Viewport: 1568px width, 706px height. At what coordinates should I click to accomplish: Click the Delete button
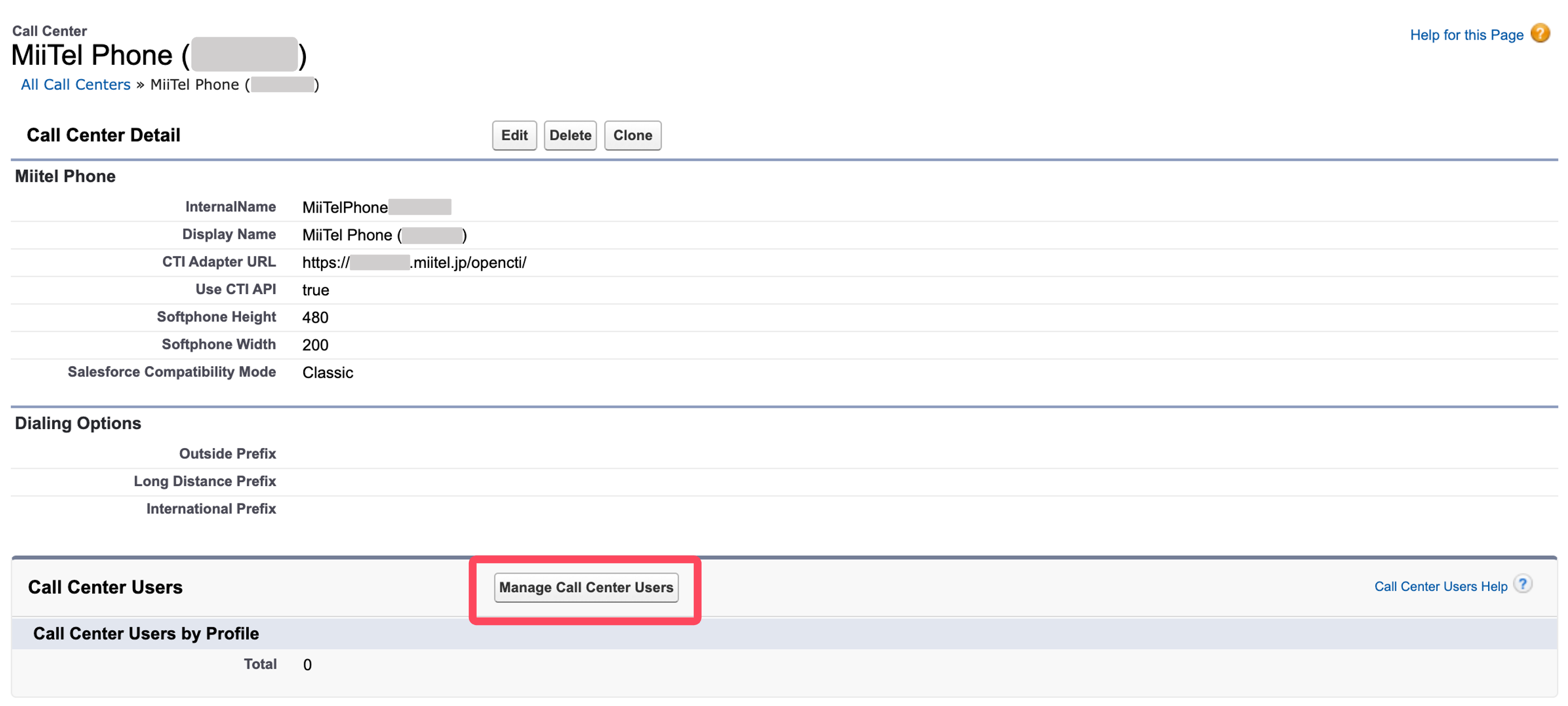click(x=570, y=135)
